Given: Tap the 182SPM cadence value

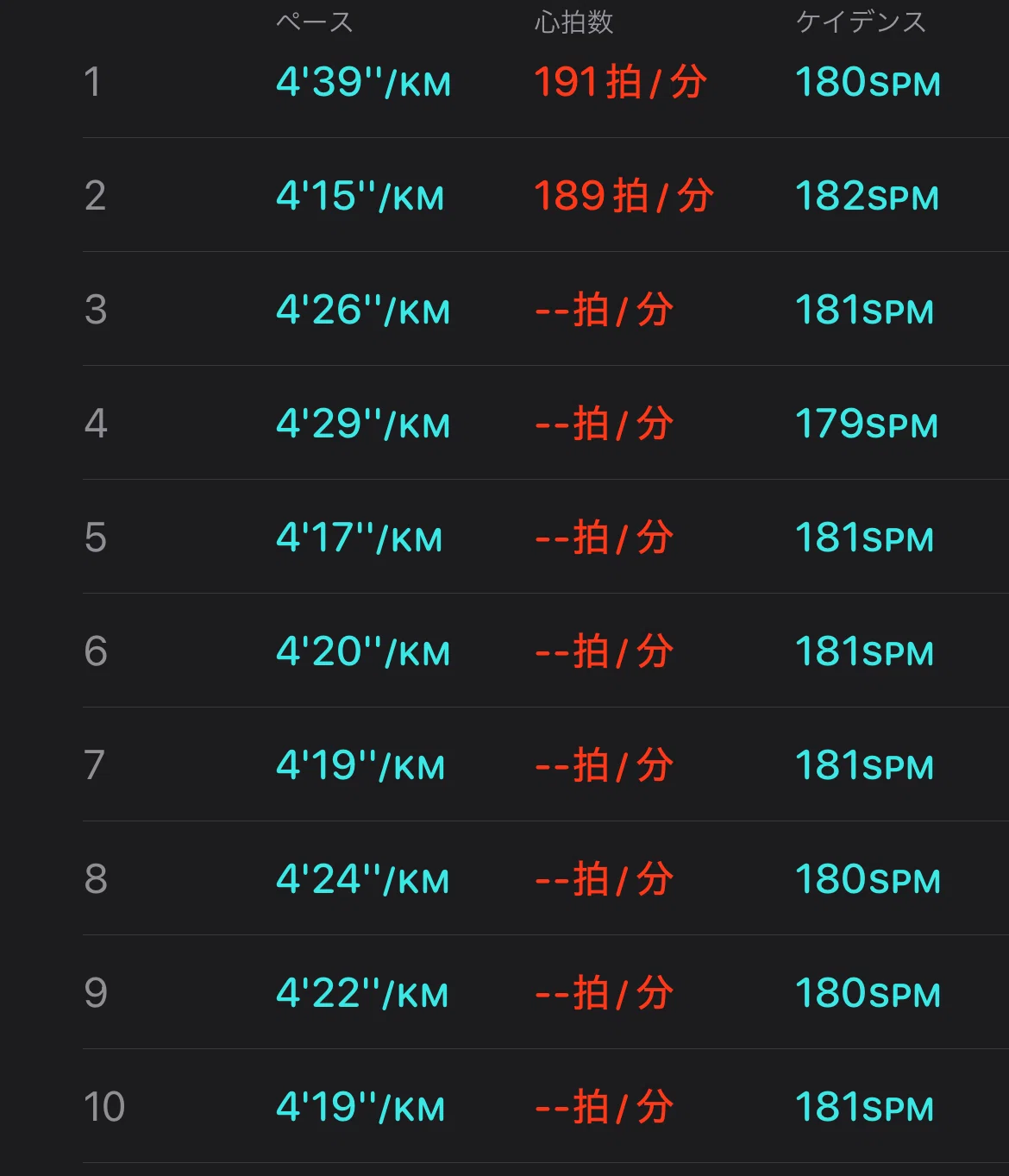Looking at the screenshot, I should point(867,196).
